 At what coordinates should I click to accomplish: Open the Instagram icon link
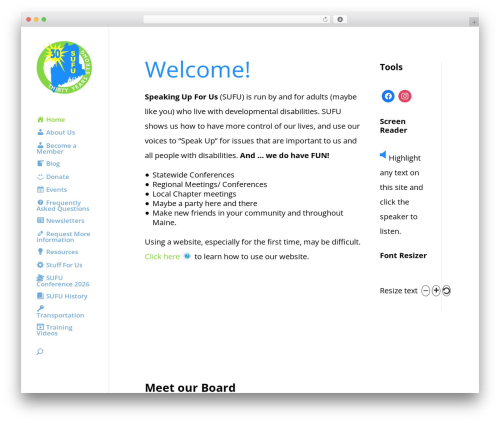(405, 96)
